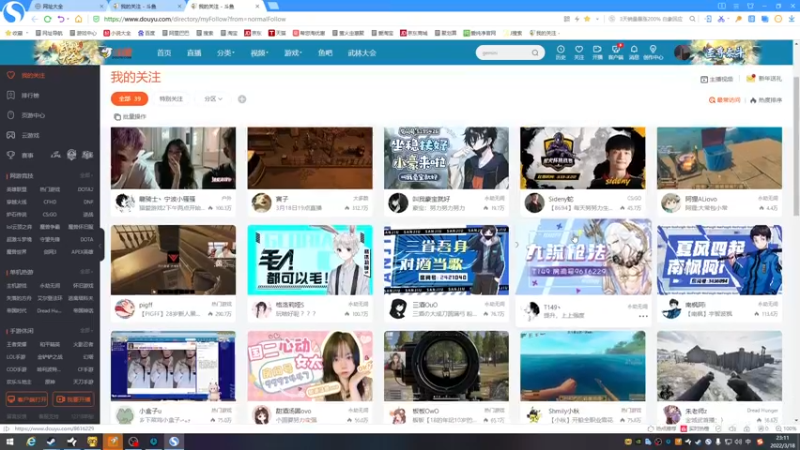Go to 鱼吧 in the top nav
The height and width of the screenshot is (450, 800).
pyautogui.click(x=325, y=53)
